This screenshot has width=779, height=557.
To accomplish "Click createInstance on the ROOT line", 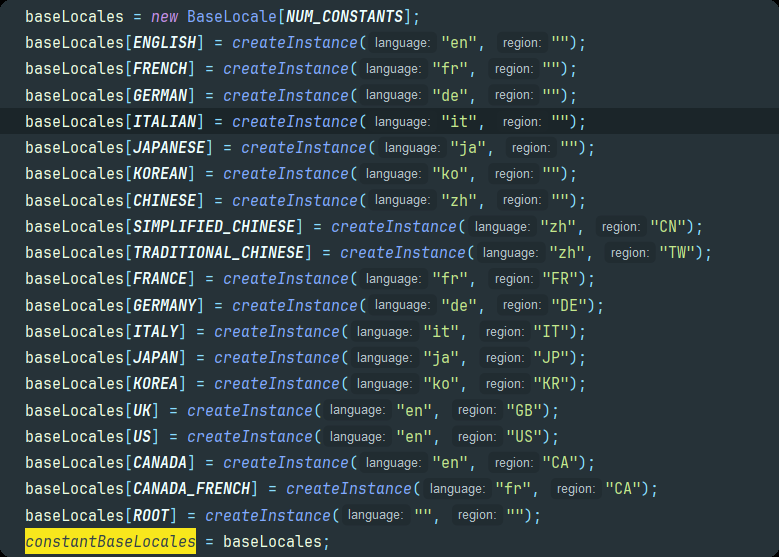I will click(268, 515).
